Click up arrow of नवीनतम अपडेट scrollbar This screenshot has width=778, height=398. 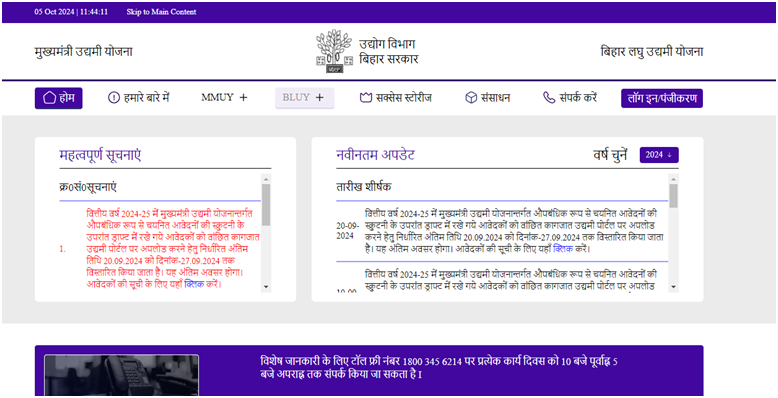[673, 179]
